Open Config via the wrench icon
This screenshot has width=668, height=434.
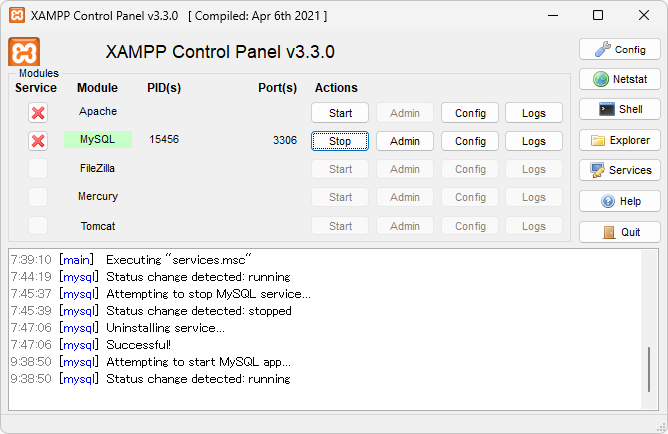(x=619, y=49)
